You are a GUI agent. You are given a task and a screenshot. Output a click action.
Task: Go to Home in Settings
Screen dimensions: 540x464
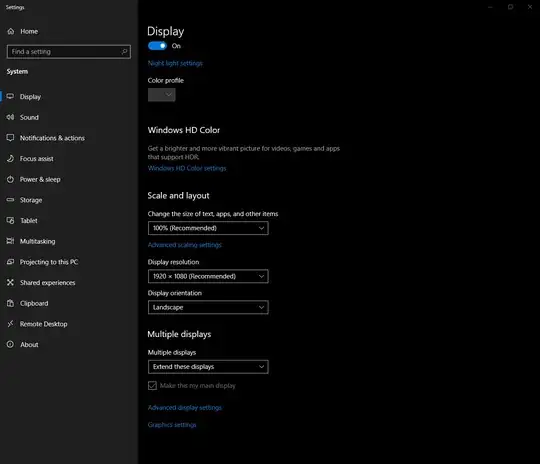click(29, 31)
